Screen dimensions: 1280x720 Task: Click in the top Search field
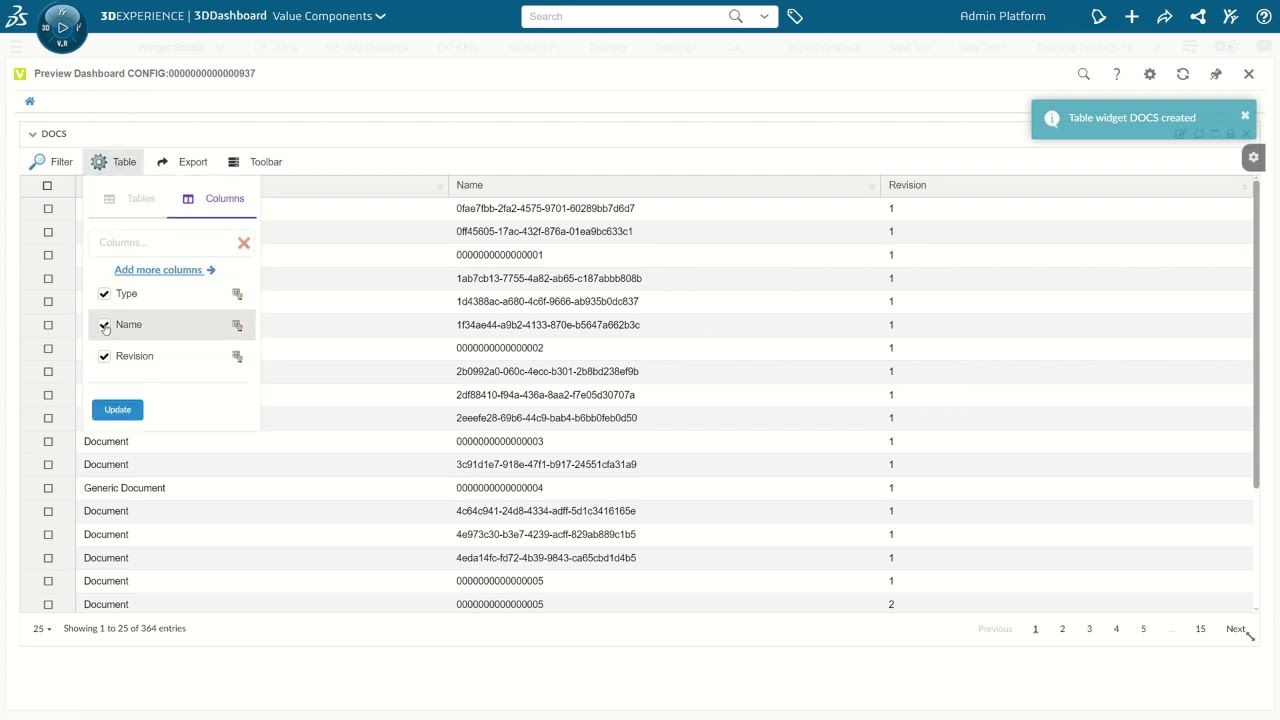(x=624, y=16)
